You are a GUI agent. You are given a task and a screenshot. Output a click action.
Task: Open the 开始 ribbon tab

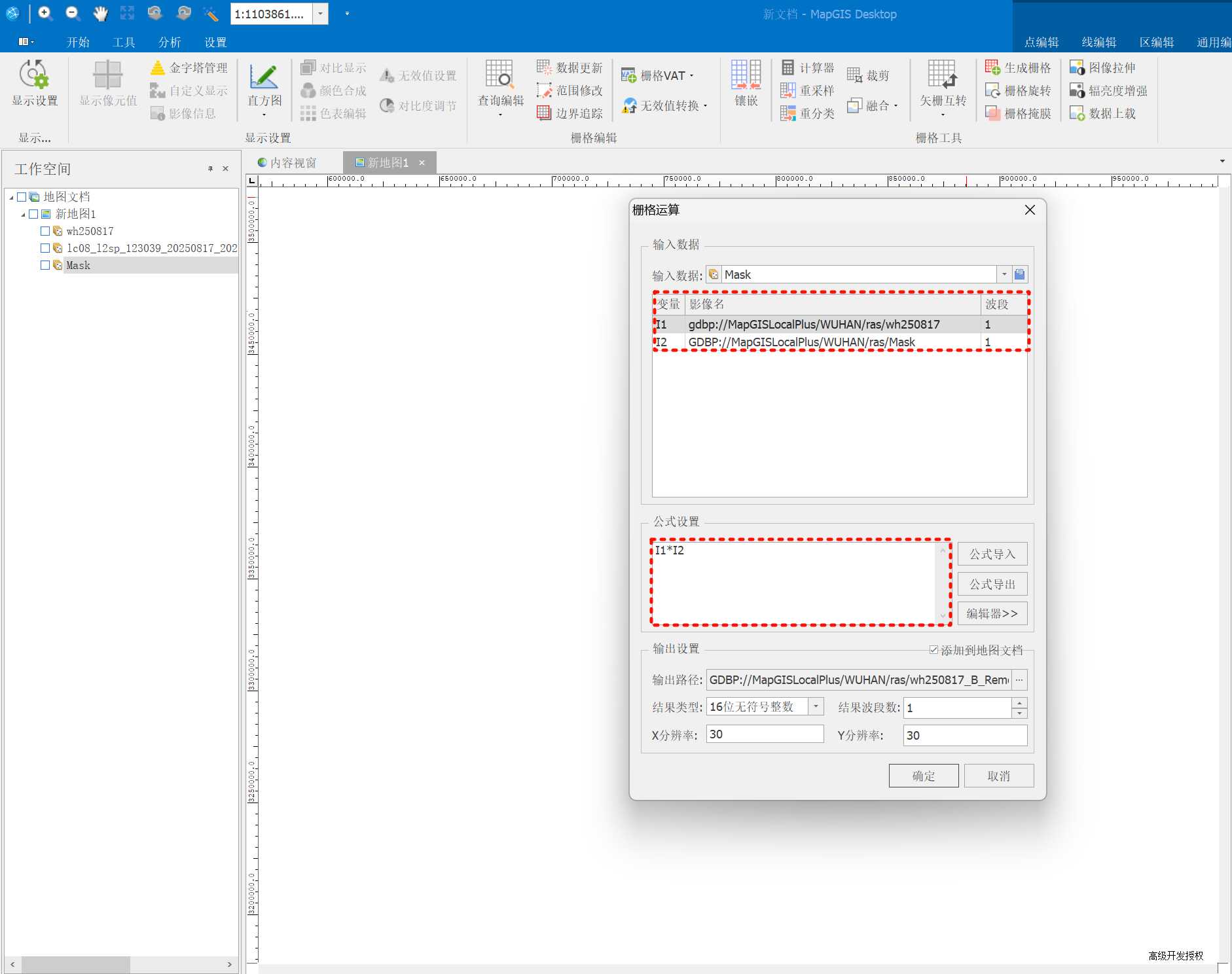[x=78, y=42]
